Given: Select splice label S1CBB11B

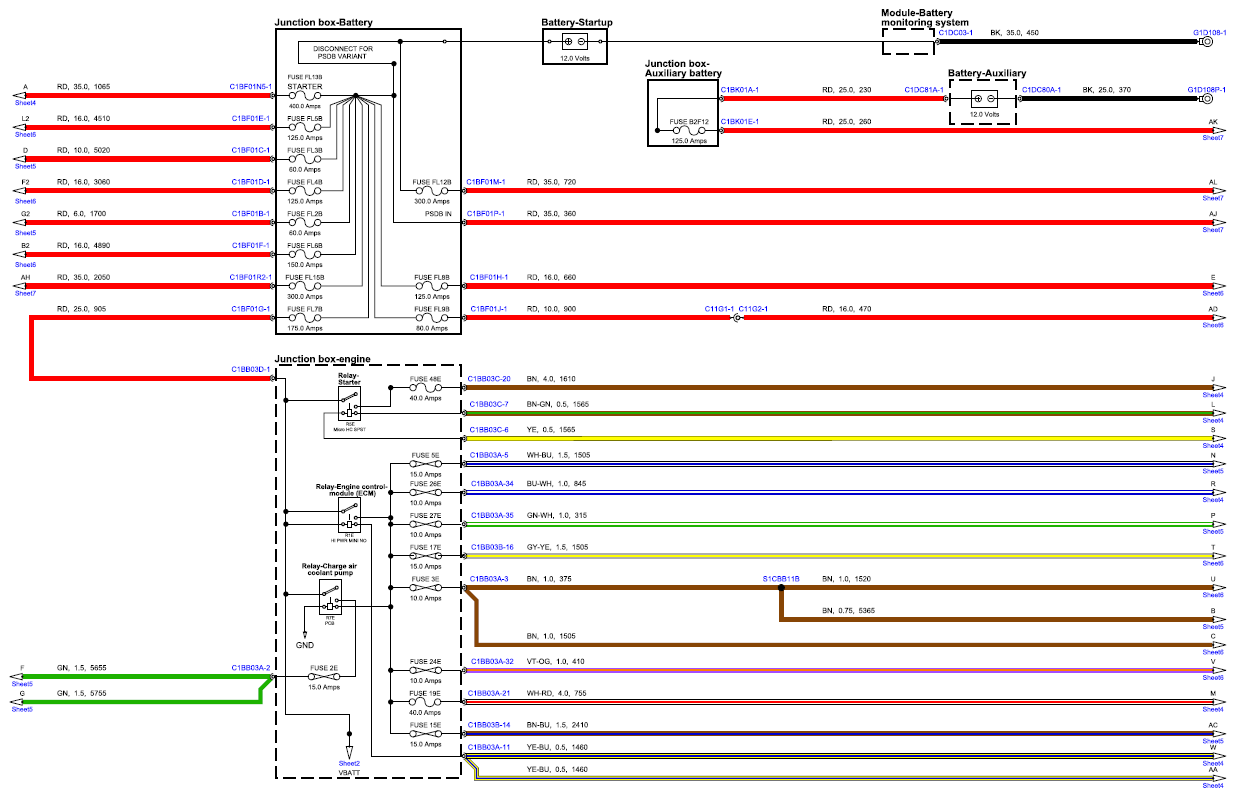Looking at the screenshot, I should 781,579.
